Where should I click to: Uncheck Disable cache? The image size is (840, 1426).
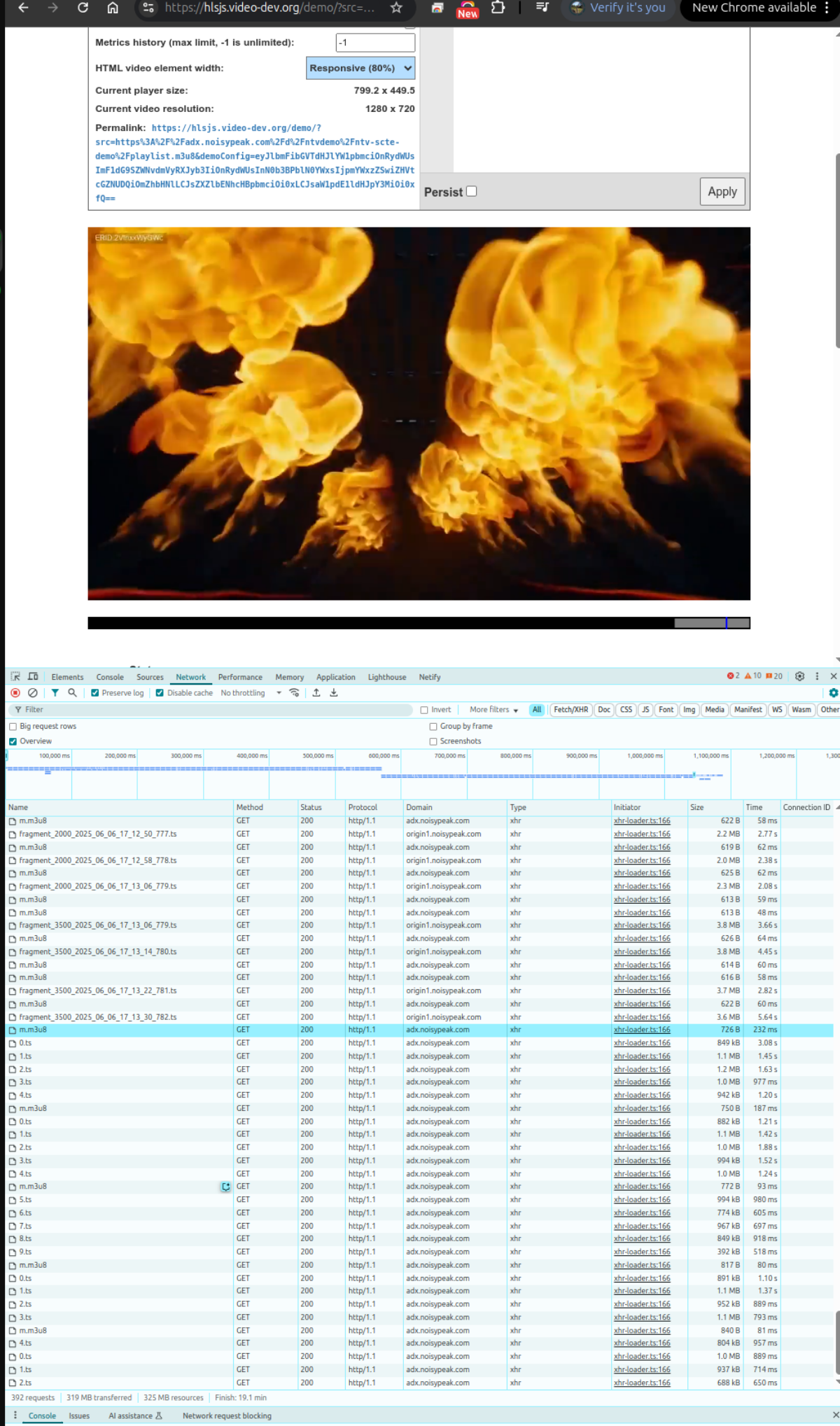pos(160,692)
